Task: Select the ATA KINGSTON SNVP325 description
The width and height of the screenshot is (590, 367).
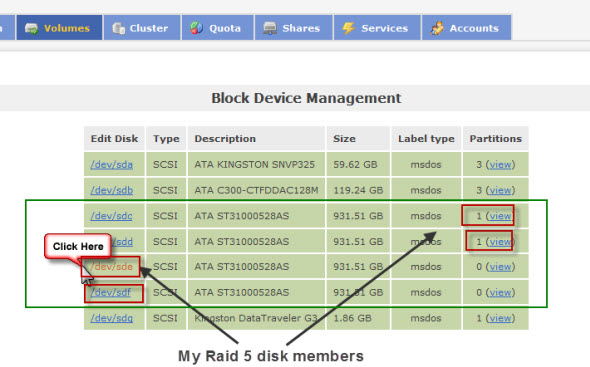Action: 254,165
